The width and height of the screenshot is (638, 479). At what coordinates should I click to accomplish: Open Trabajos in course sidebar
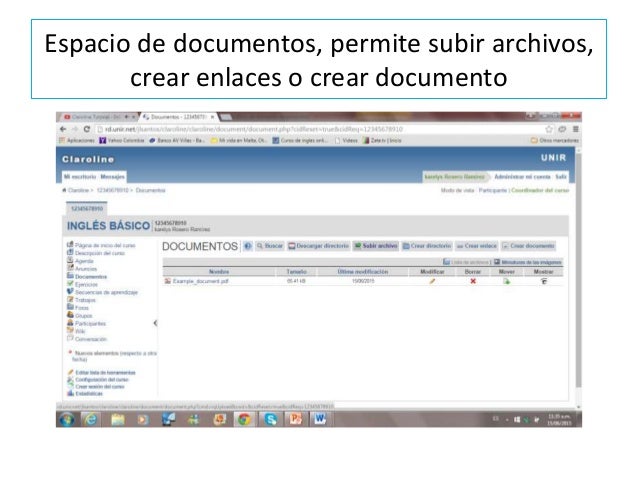point(85,300)
